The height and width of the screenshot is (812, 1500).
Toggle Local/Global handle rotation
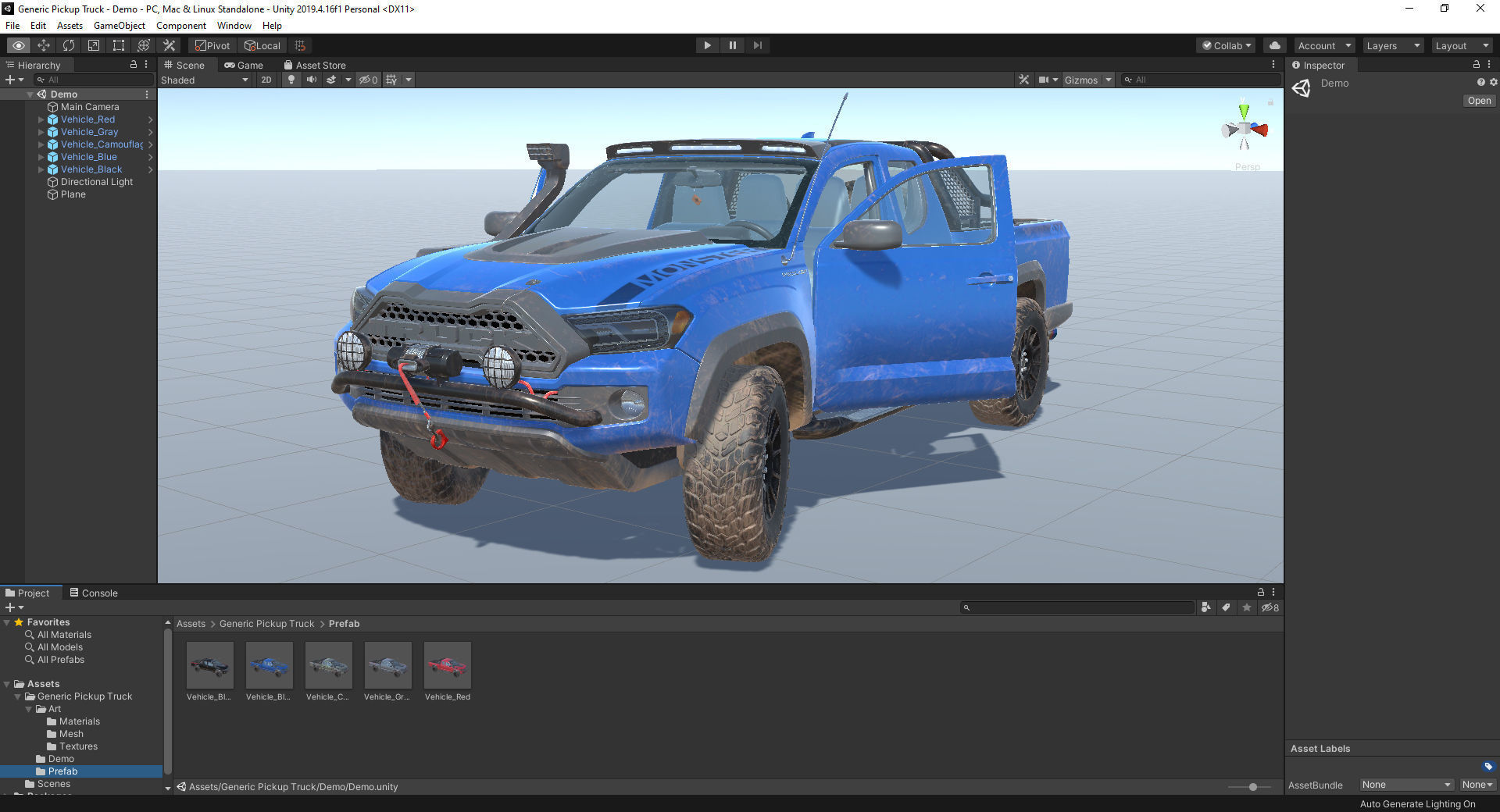(262, 45)
